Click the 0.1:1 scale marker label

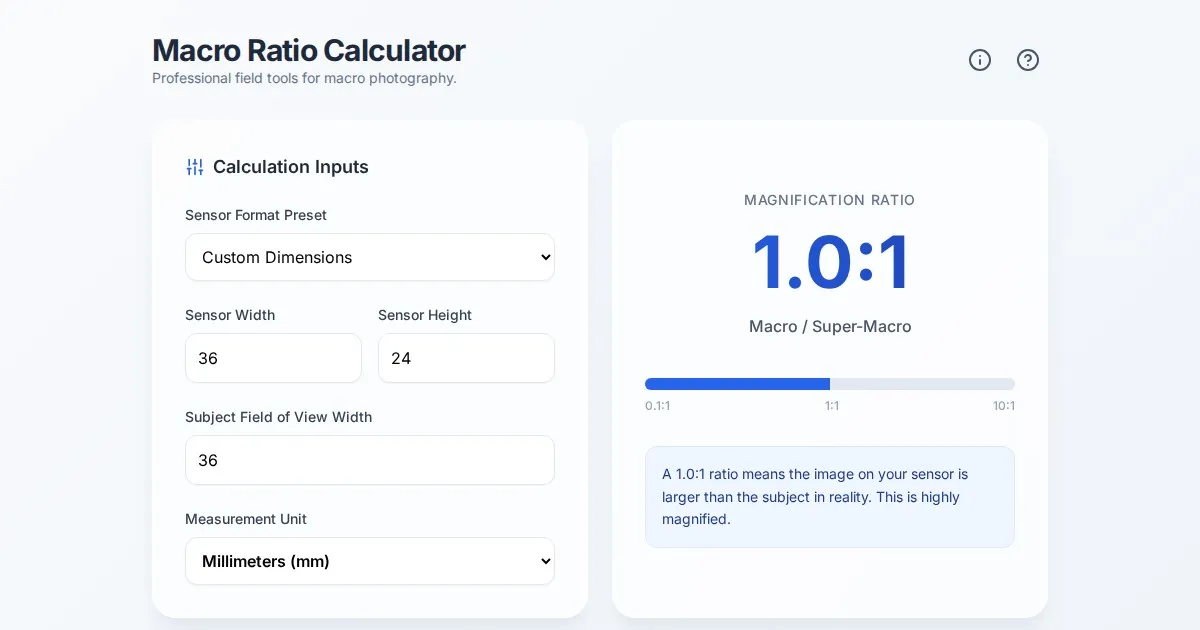coord(657,406)
